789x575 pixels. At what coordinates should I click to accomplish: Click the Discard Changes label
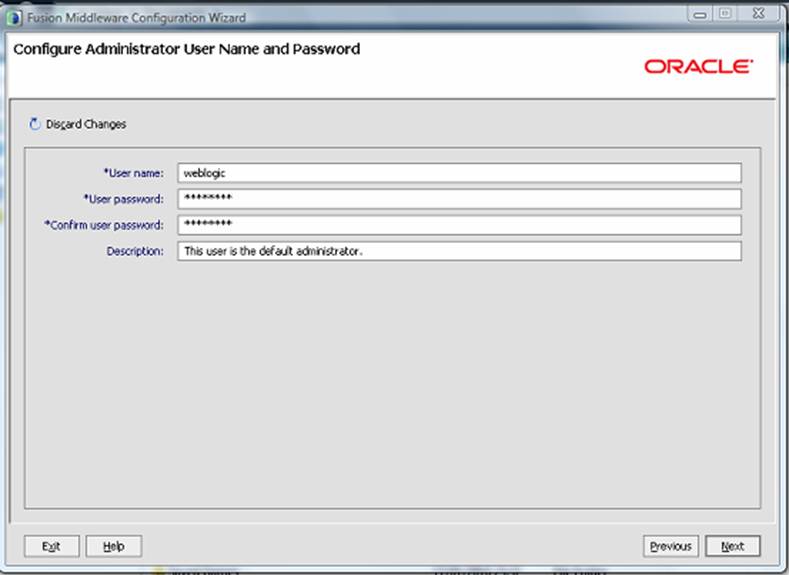pyautogui.click(x=86, y=124)
